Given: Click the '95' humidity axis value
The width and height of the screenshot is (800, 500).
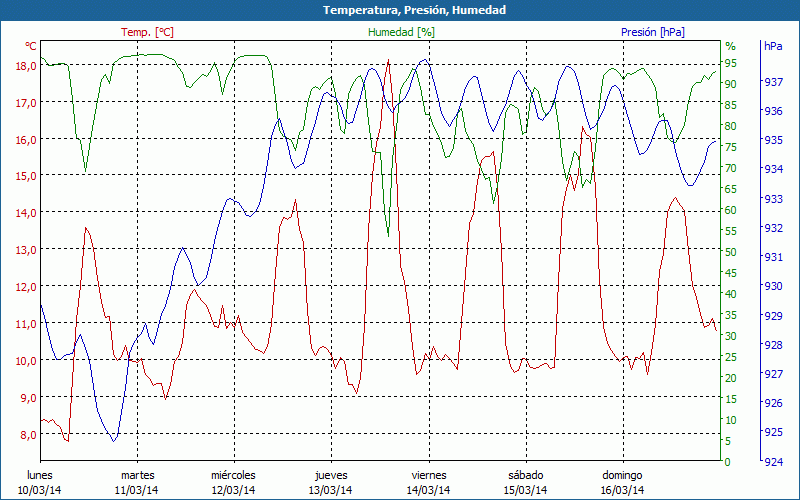Looking at the screenshot, I should (x=730, y=62).
